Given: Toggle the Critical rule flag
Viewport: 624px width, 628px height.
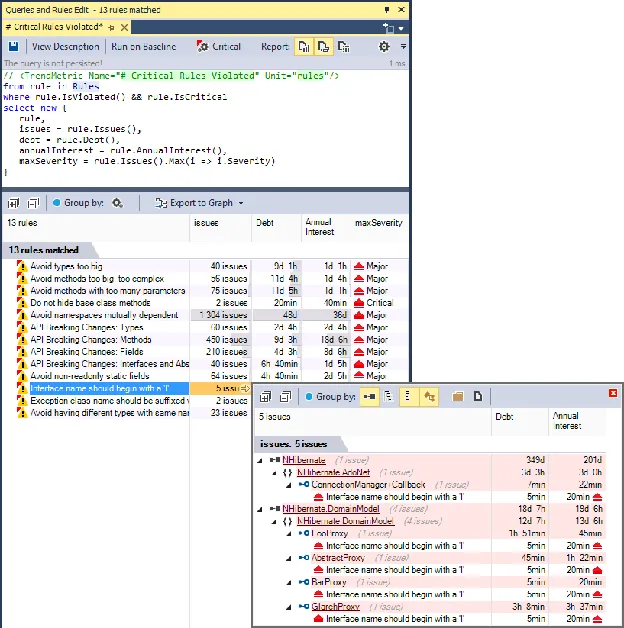Looking at the screenshot, I should 219,46.
